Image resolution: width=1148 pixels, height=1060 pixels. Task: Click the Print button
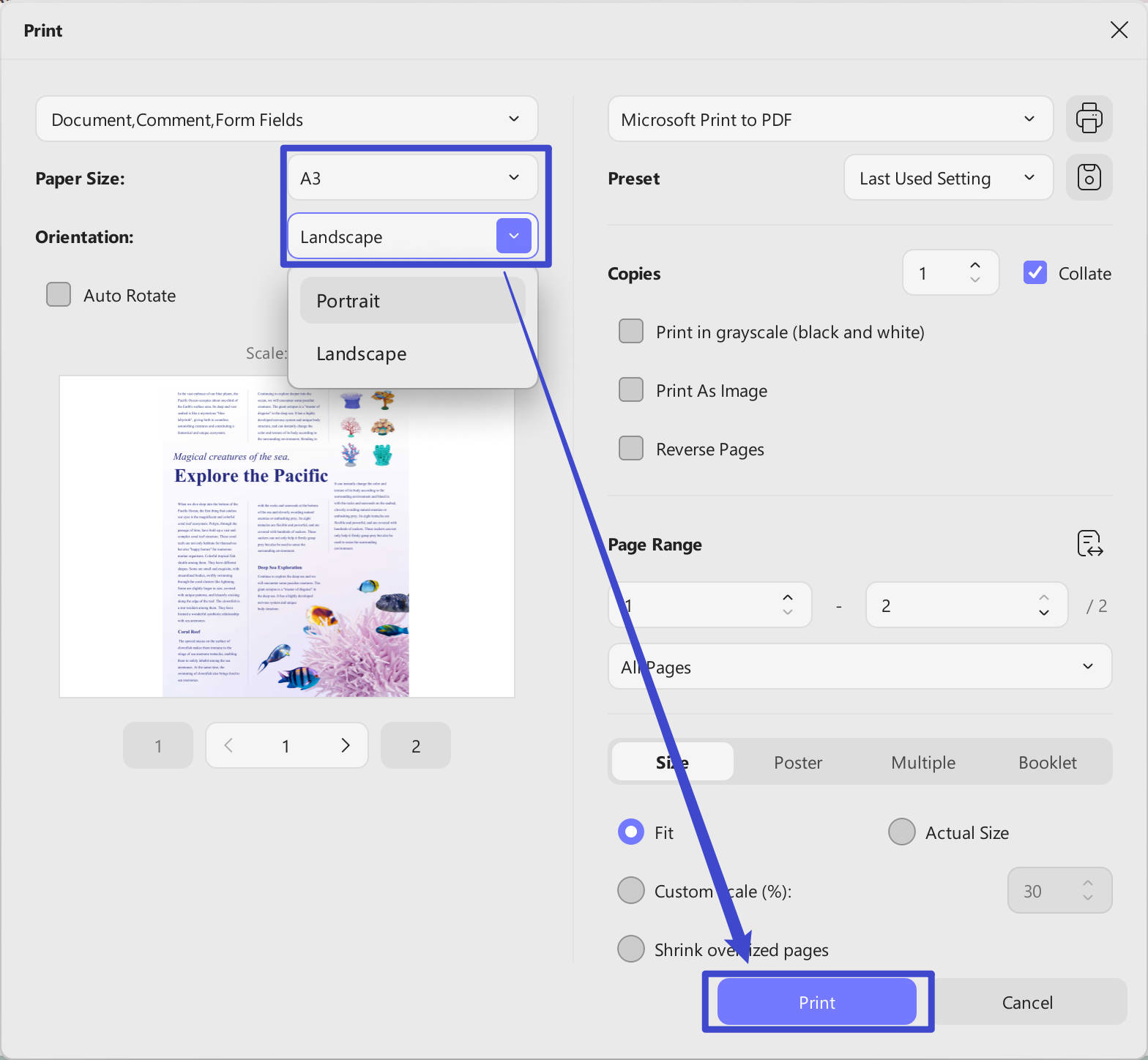pos(817,1001)
